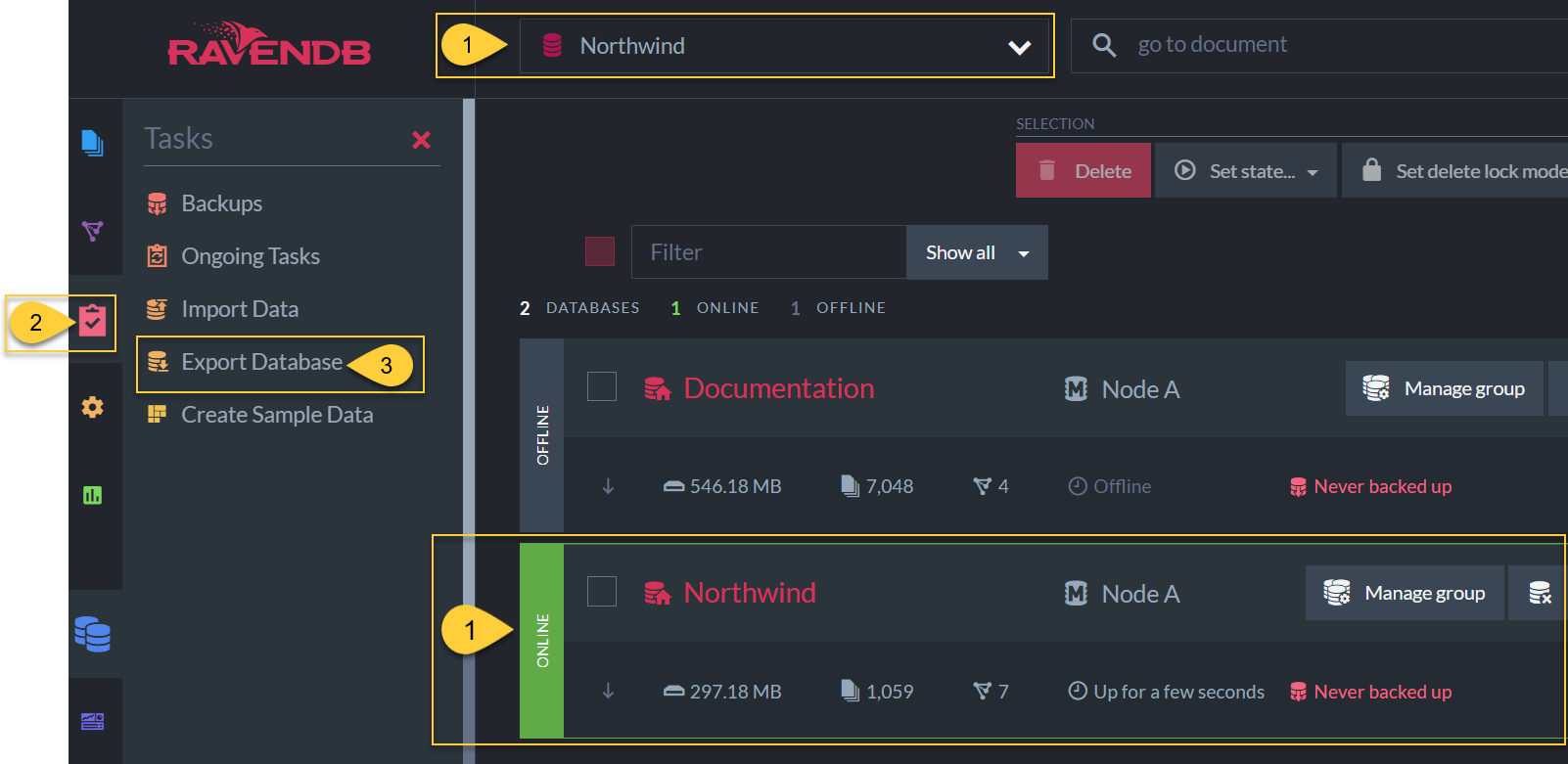
Task: Check the Documentation database checkbox
Action: (602, 386)
